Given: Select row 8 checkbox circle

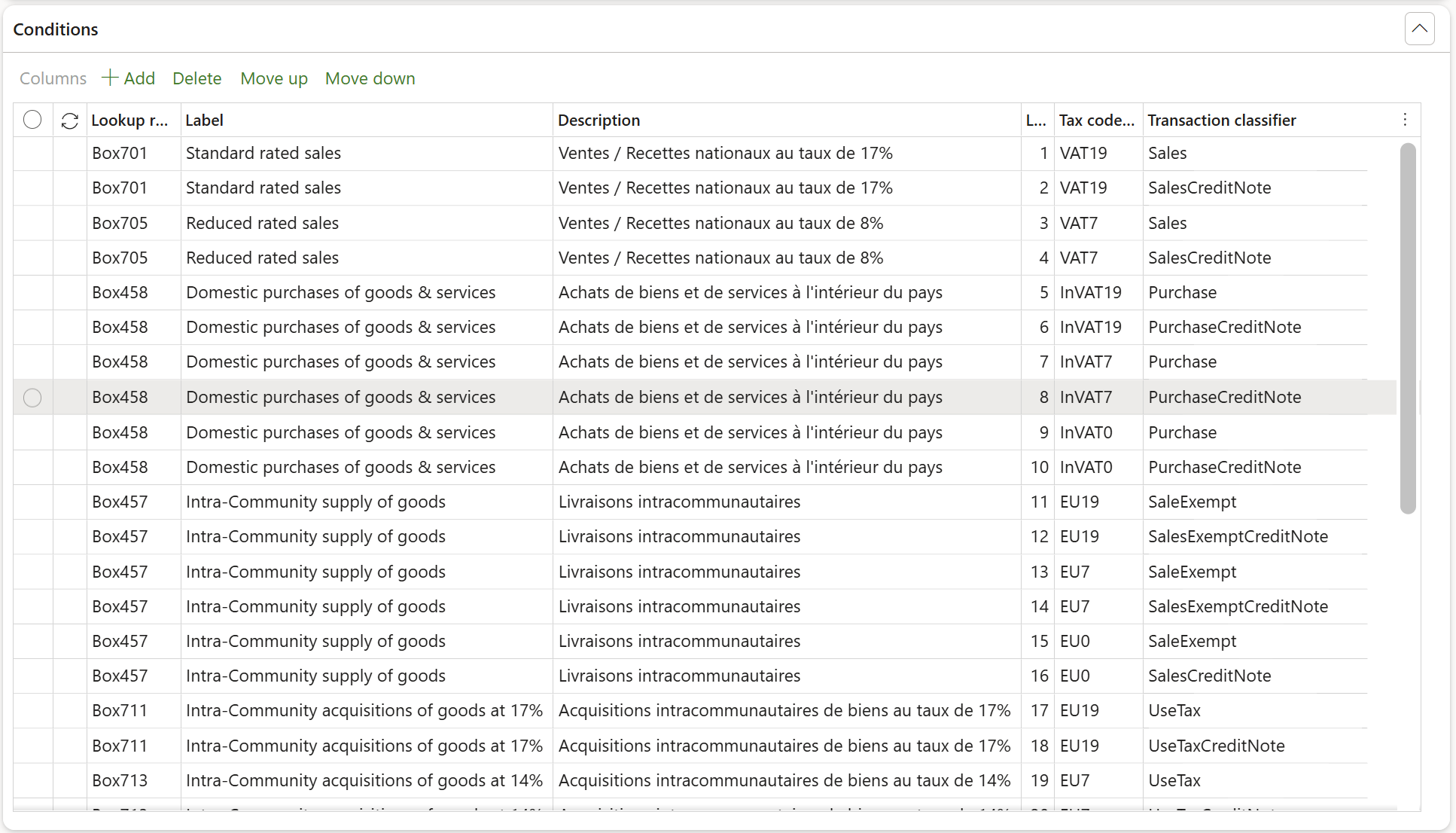Looking at the screenshot, I should pos(32,398).
